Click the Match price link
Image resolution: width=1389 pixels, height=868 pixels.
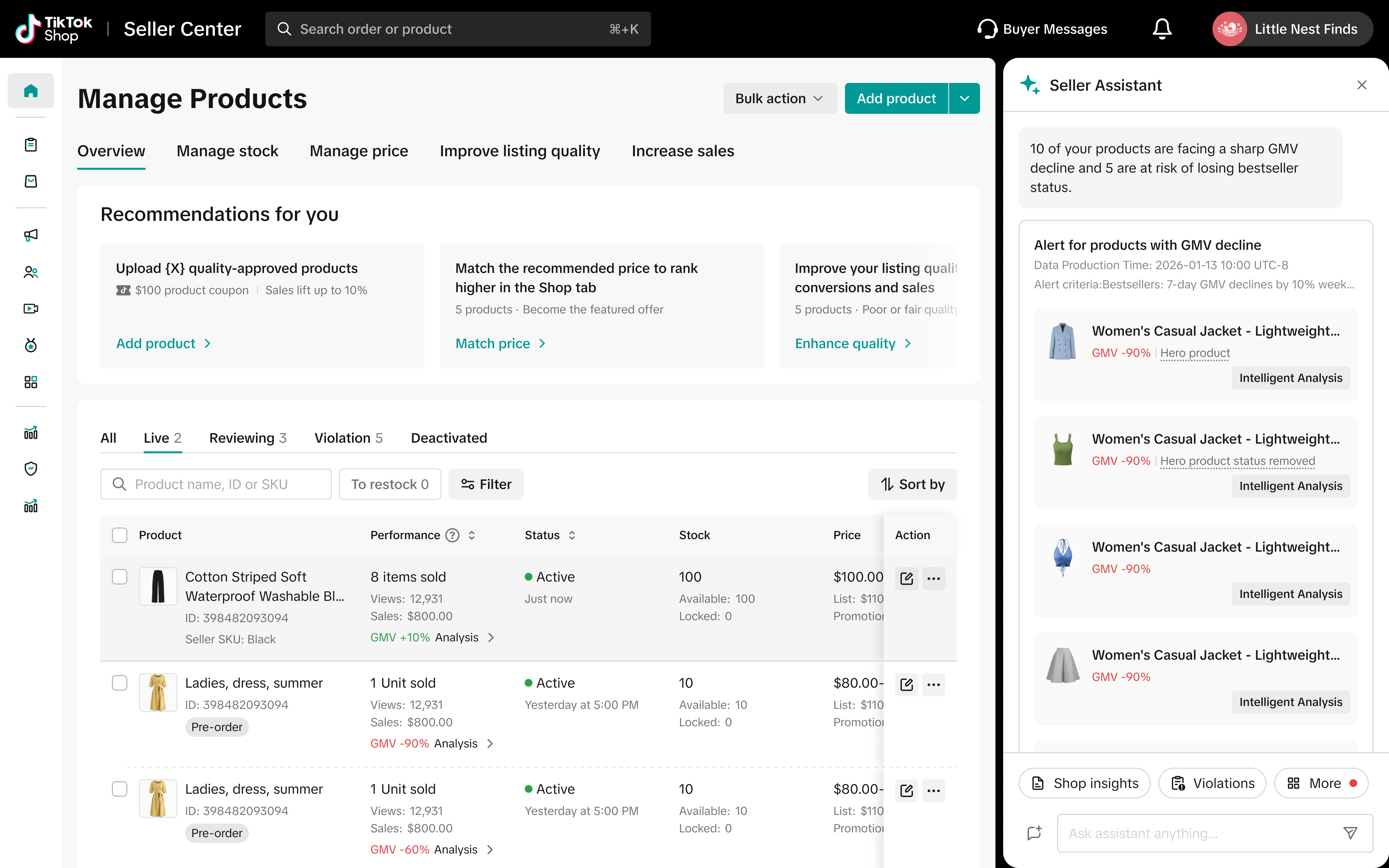pyautogui.click(x=493, y=343)
